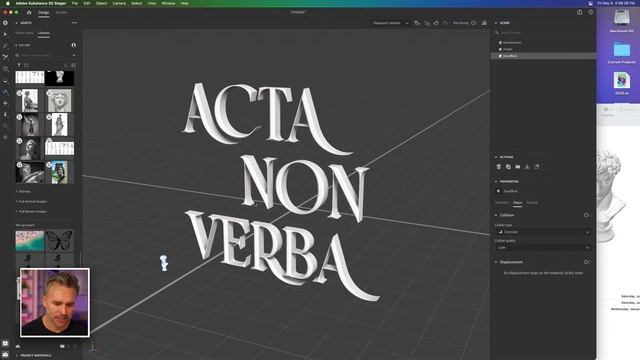
Task: Switch to the Starter assets tab
Action: tap(24, 33)
